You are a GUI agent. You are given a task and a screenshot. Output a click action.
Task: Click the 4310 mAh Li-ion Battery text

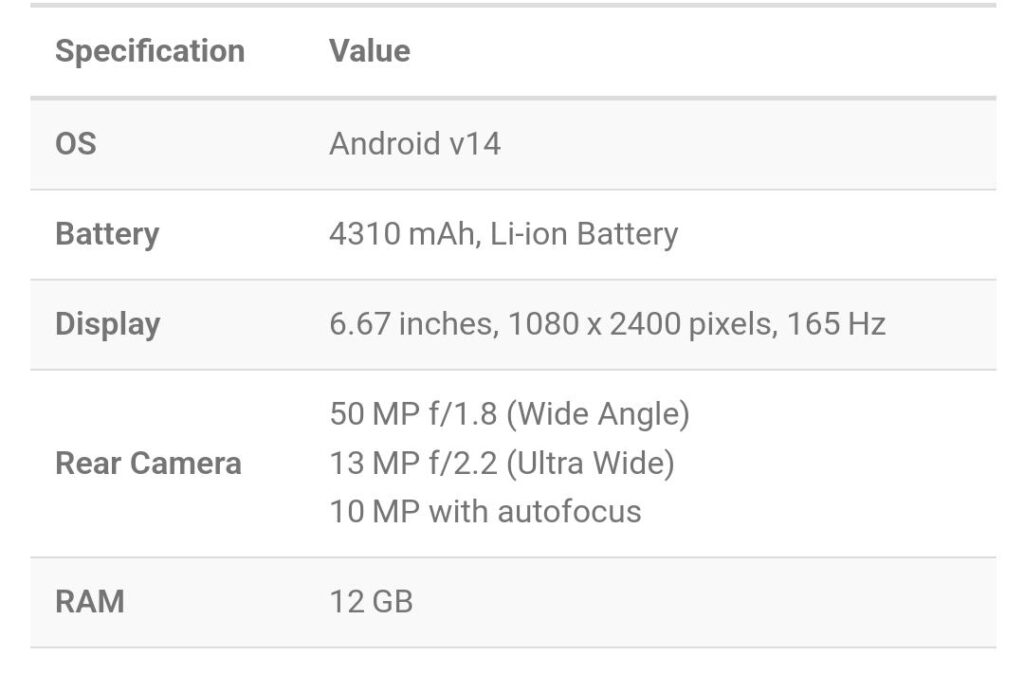pyautogui.click(x=504, y=234)
